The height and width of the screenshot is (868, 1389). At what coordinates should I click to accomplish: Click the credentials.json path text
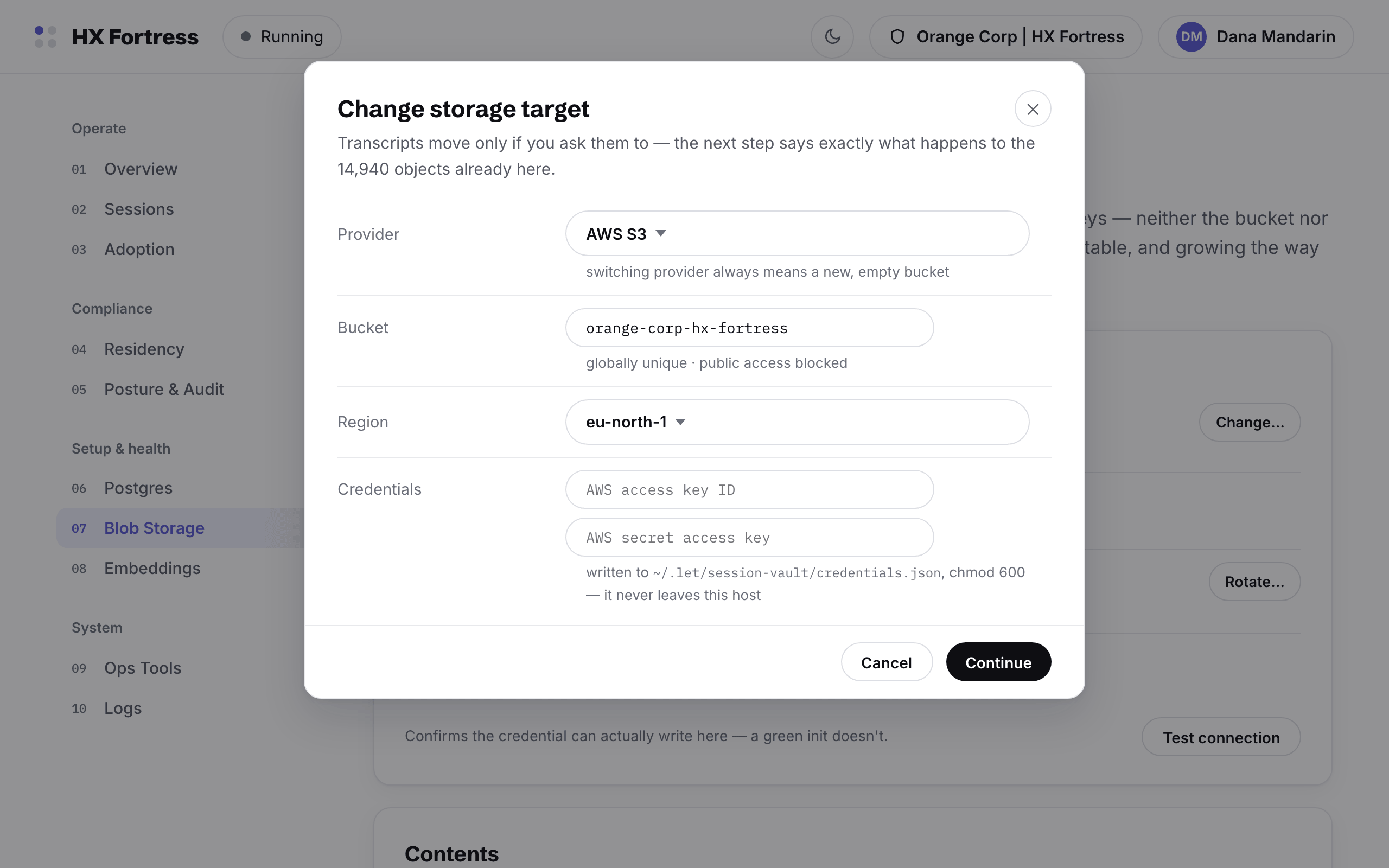(797, 573)
